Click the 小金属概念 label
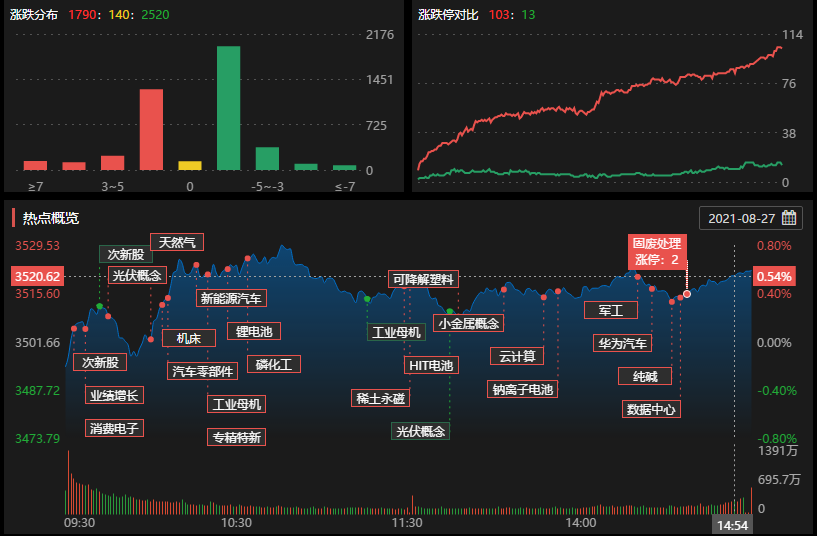 click(469, 323)
